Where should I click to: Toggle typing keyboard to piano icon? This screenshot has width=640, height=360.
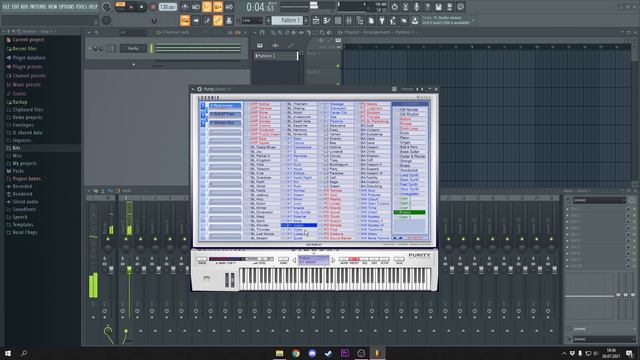pyautogui.click(x=184, y=20)
